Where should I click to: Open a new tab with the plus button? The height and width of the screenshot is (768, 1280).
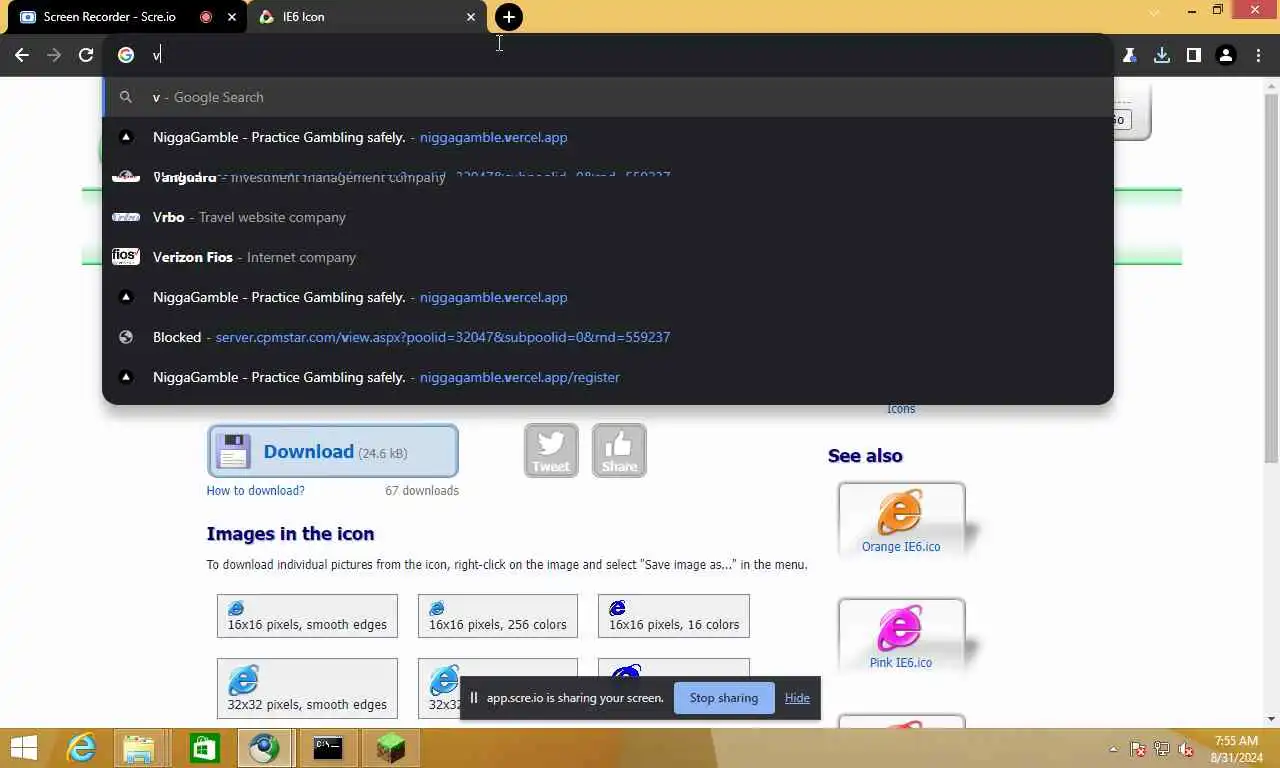(509, 17)
